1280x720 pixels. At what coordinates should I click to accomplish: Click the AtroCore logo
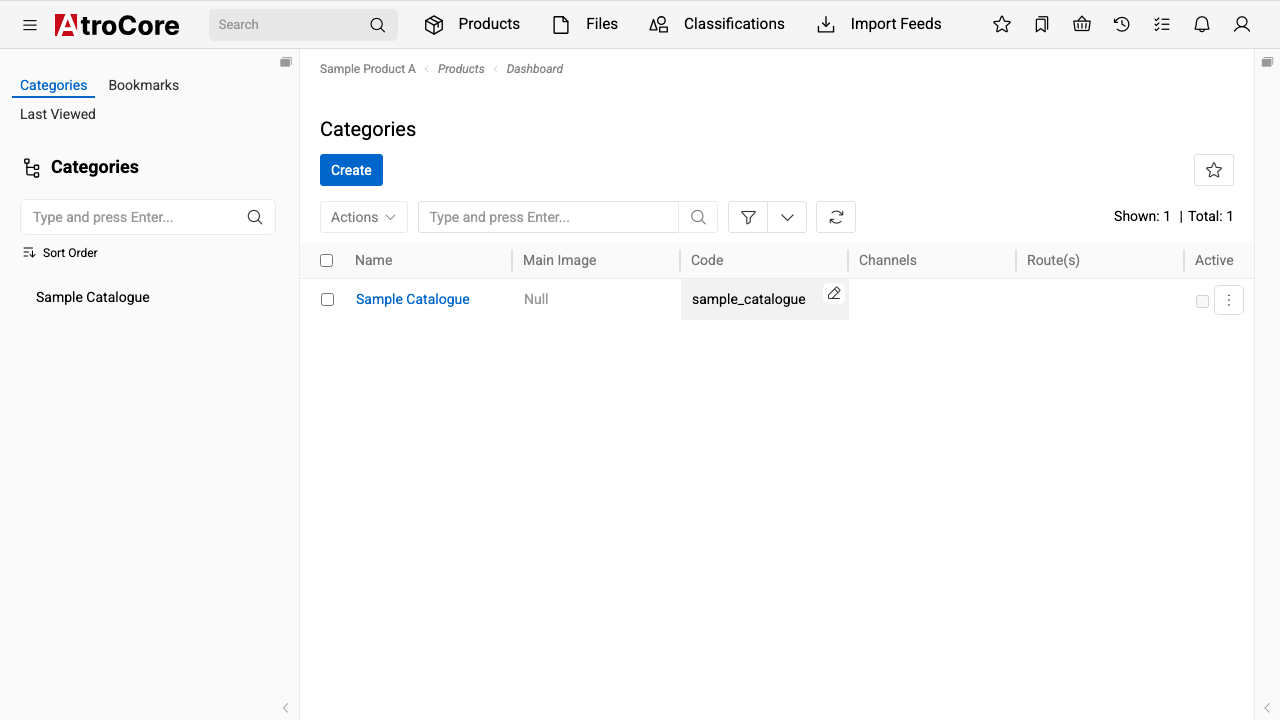click(117, 25)
